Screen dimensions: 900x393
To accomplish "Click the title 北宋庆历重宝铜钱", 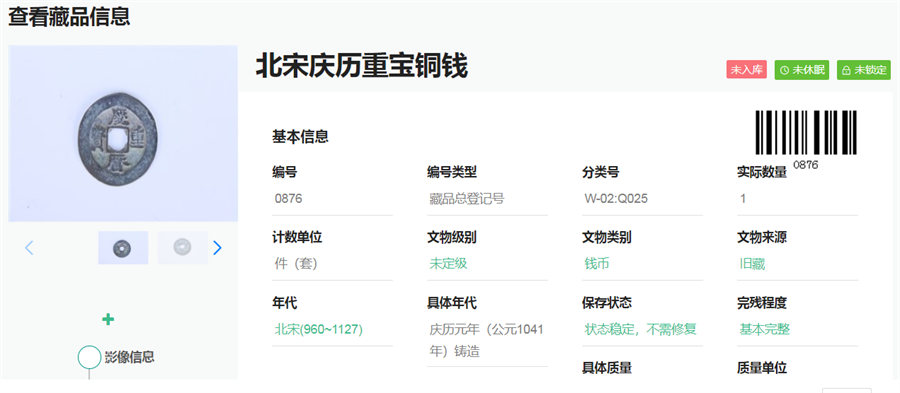I will tap(361, 65).
